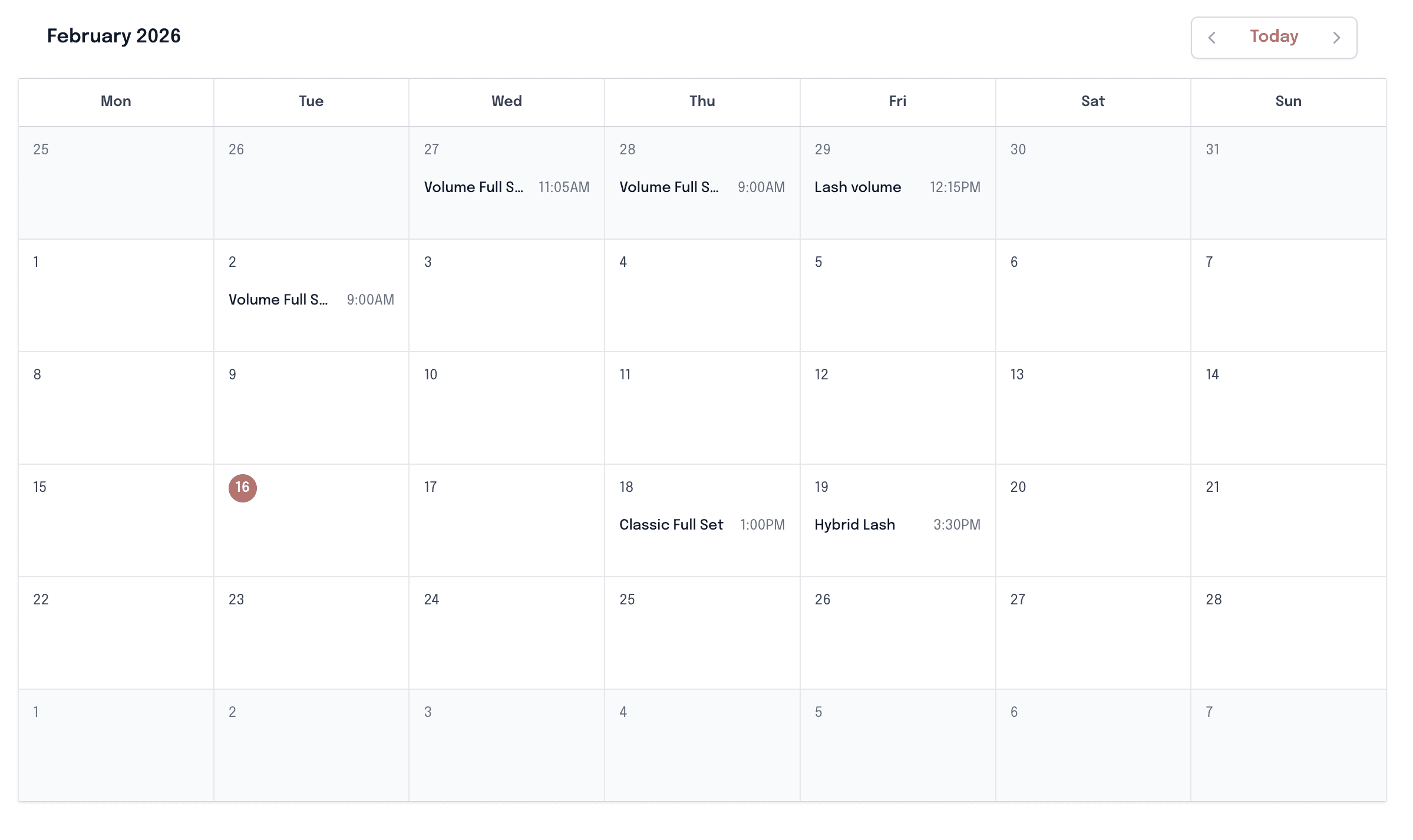Screen dimensions: 1413x840
Task: Click the February 2026 title
Action: pyautogui.click(x=114, y=35)
